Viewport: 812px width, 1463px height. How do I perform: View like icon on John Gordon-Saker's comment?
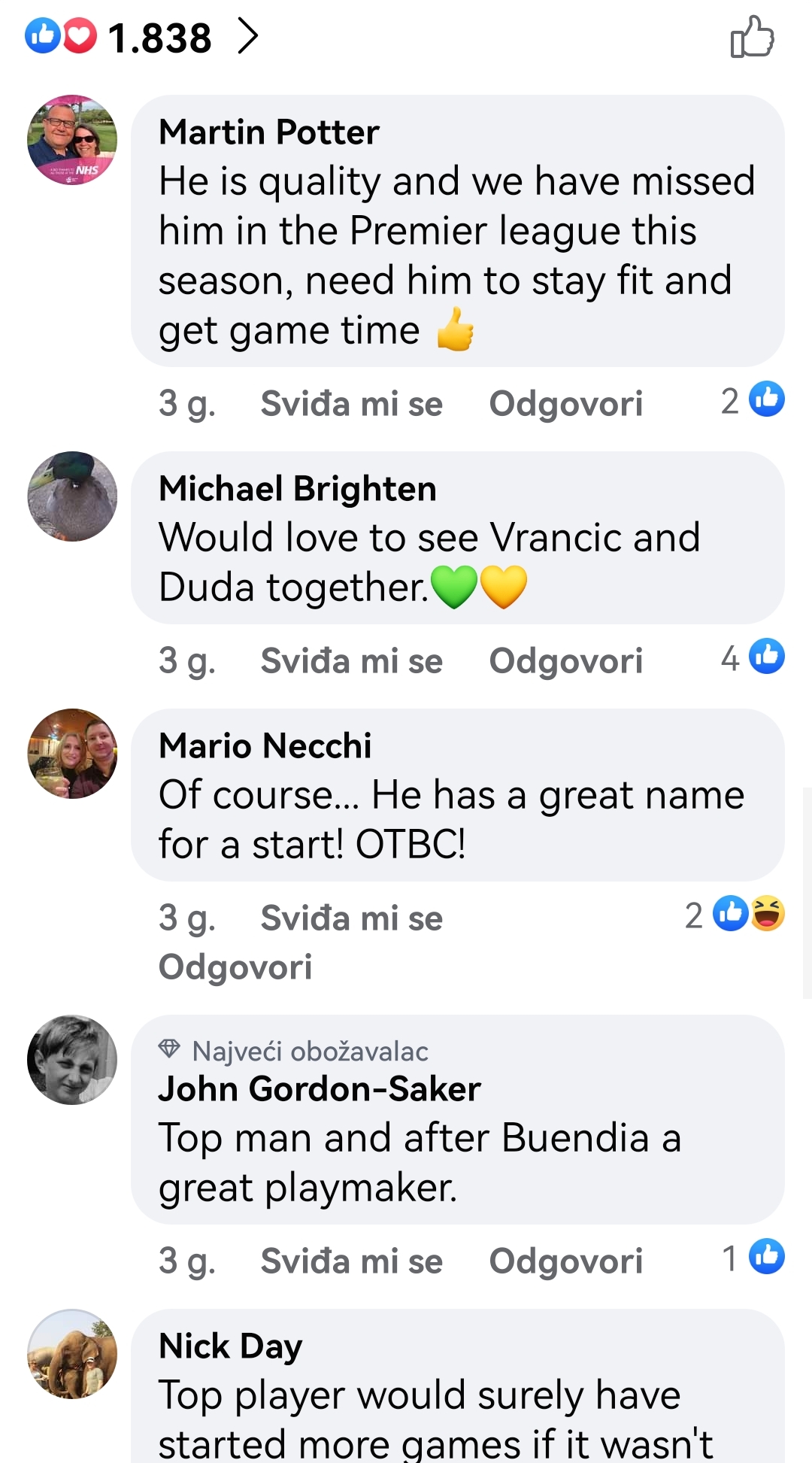point(767,1256)
